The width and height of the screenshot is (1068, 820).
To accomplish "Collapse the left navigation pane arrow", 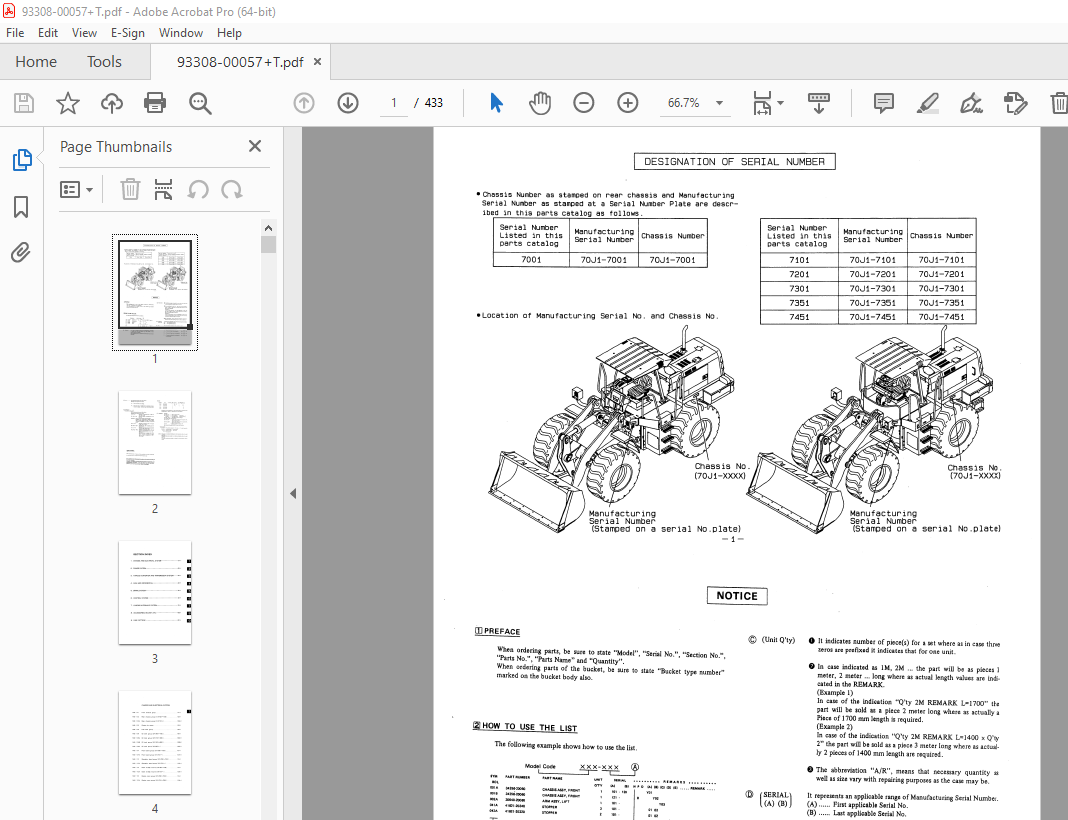I will coord(293,493).
